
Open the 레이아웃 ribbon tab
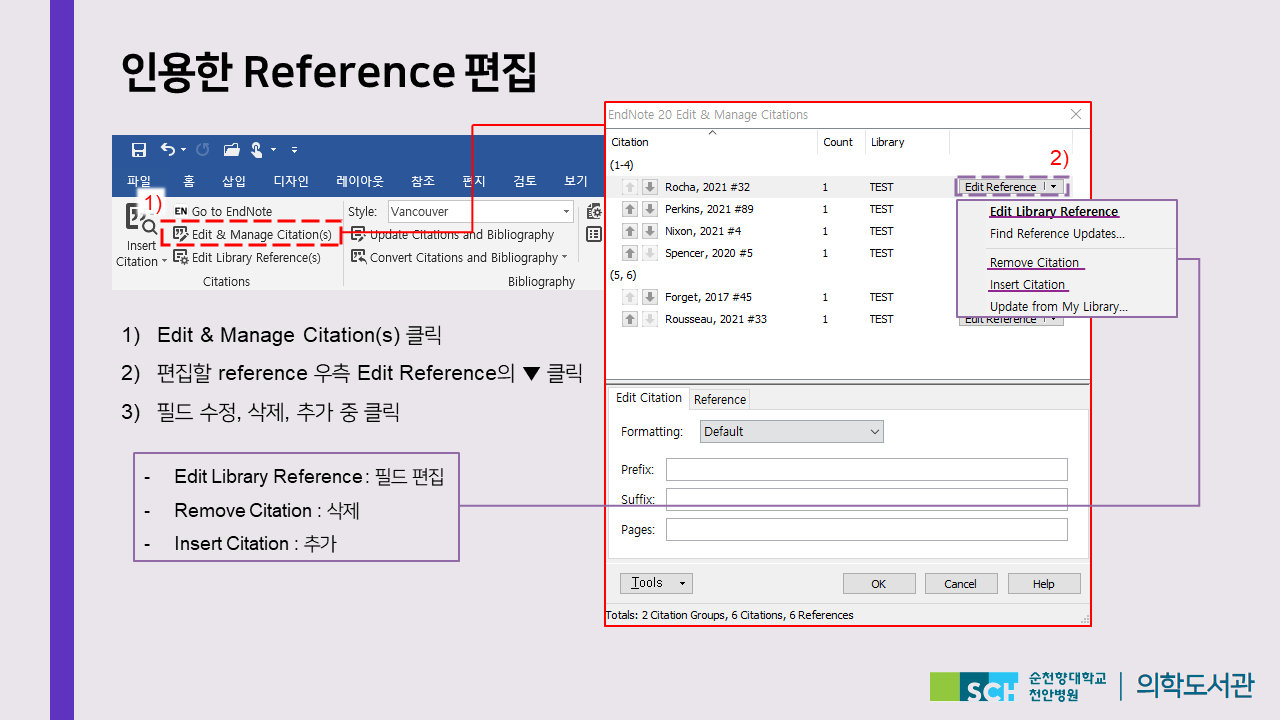pyautogui.click(x=360, y=181)
